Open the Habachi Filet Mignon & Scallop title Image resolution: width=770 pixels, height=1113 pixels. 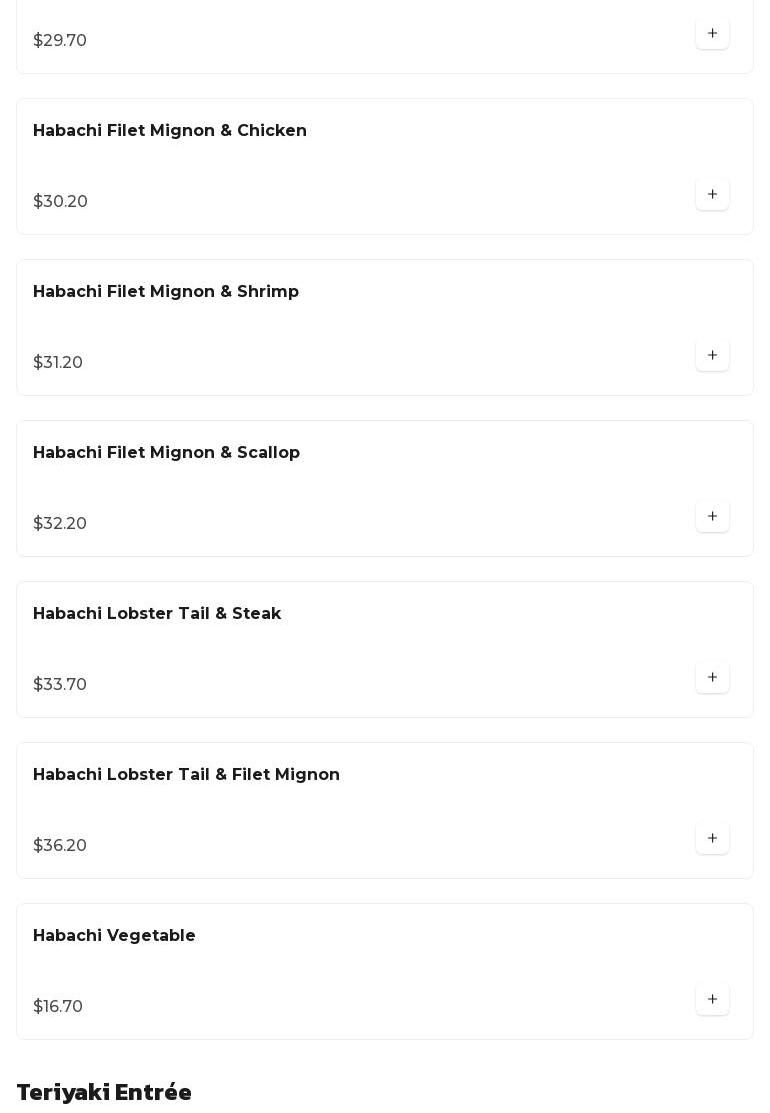pyautogui.click(x=166, y=453)
